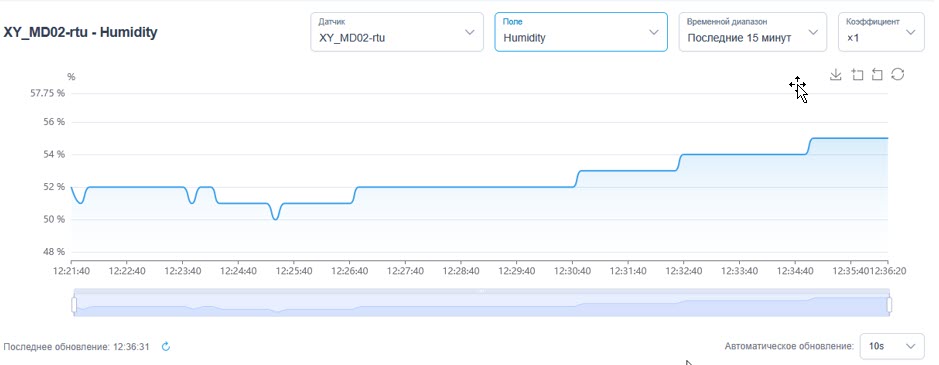Click the 12:34:40 time axis label
The width and height of the screenshot is (939, 365).
click(795, 271)
